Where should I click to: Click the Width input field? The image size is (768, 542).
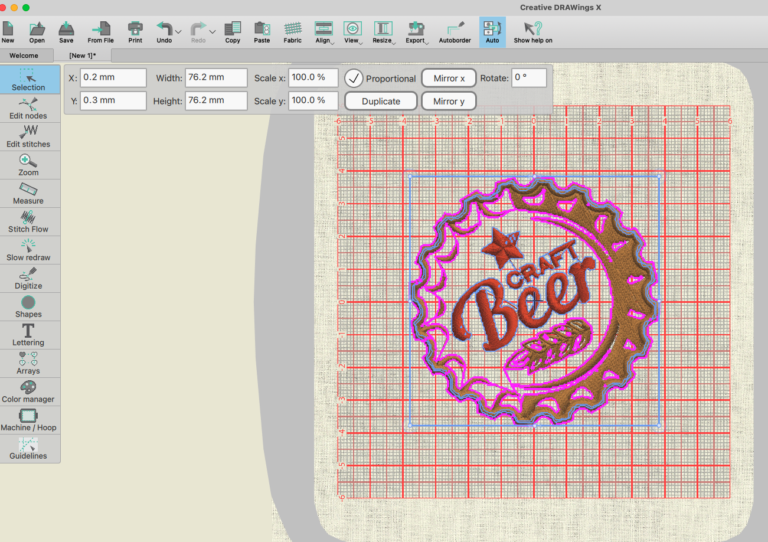click(x=216, y=78)
